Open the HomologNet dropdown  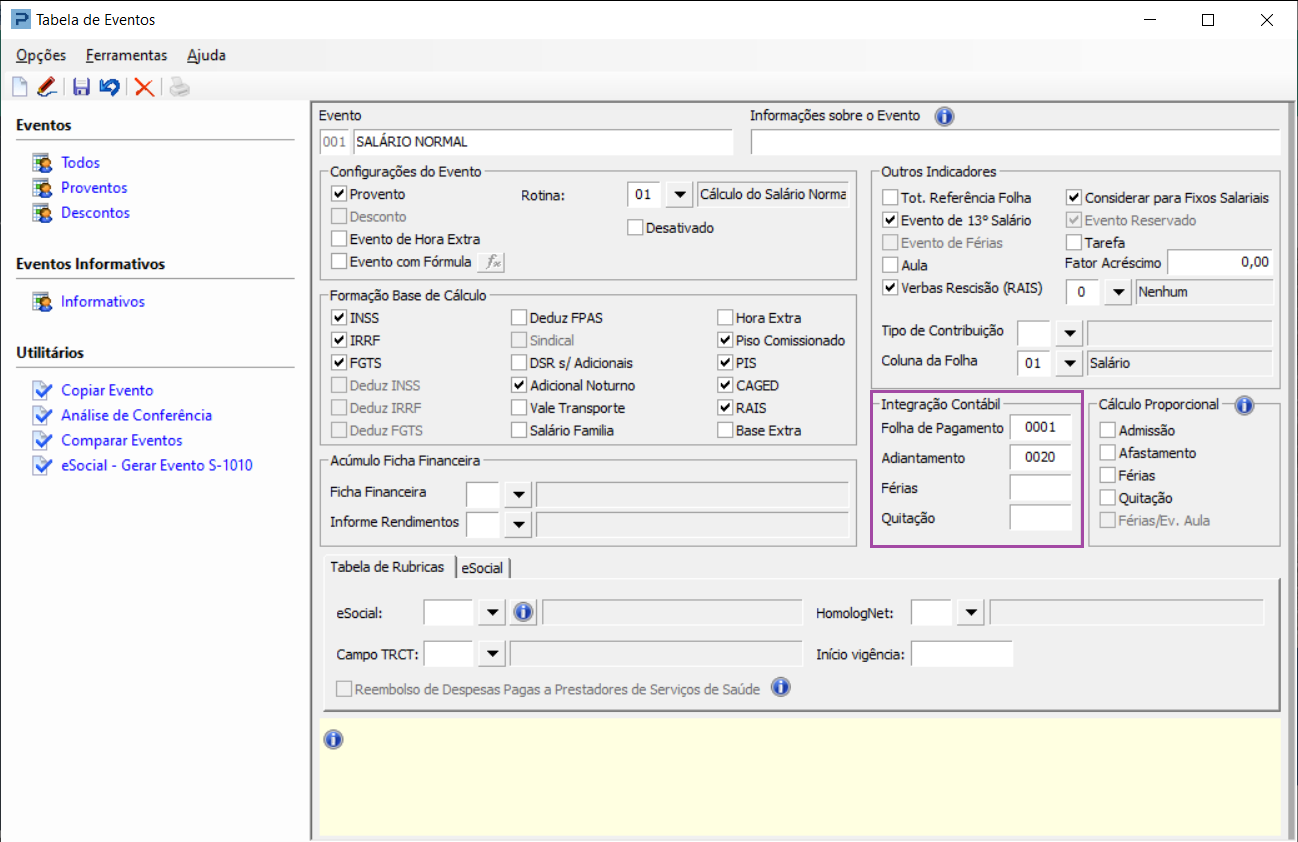coord(971,612)
